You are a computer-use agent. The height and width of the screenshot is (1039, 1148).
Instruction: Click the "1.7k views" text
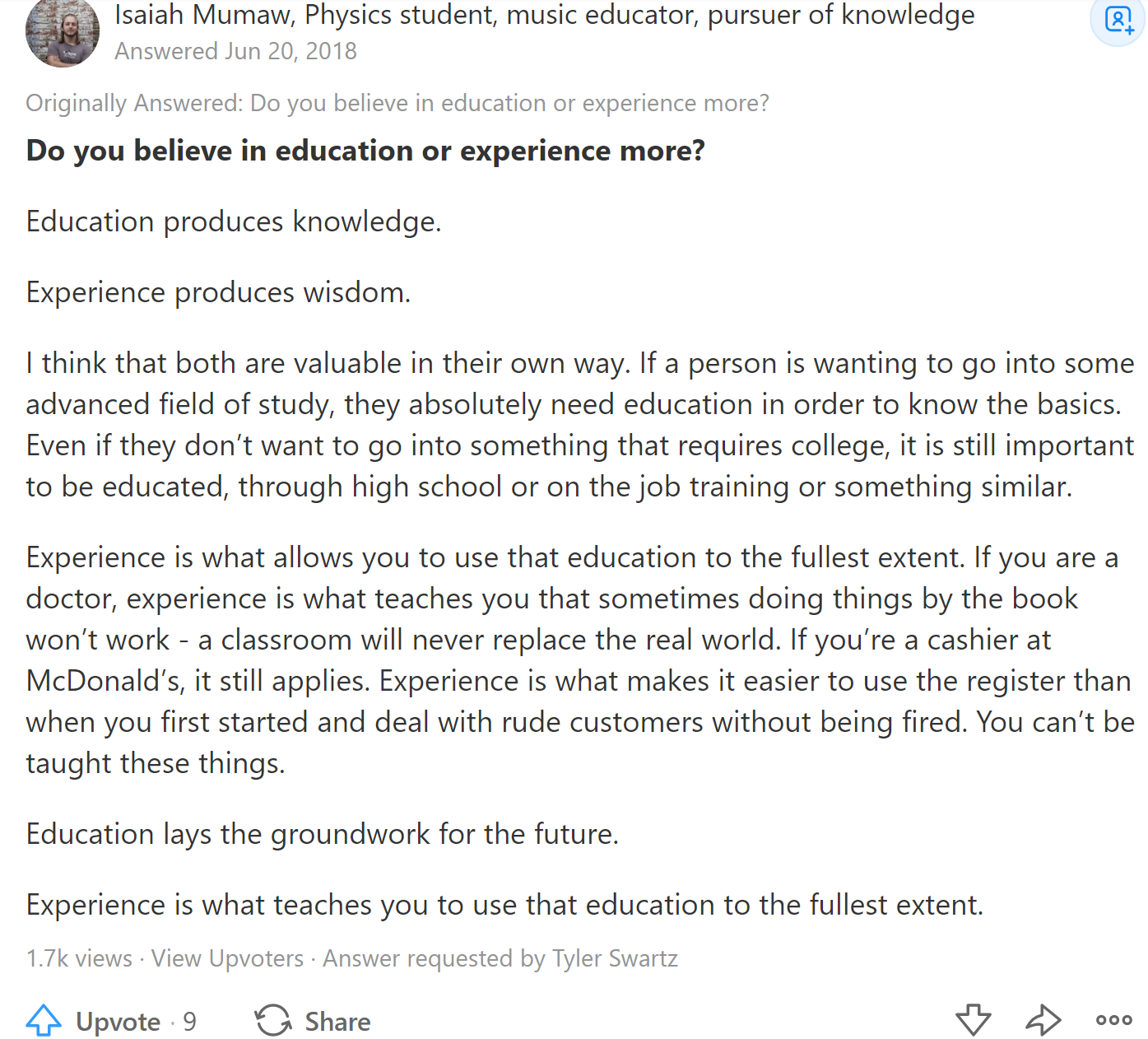[x=79, y=958]
